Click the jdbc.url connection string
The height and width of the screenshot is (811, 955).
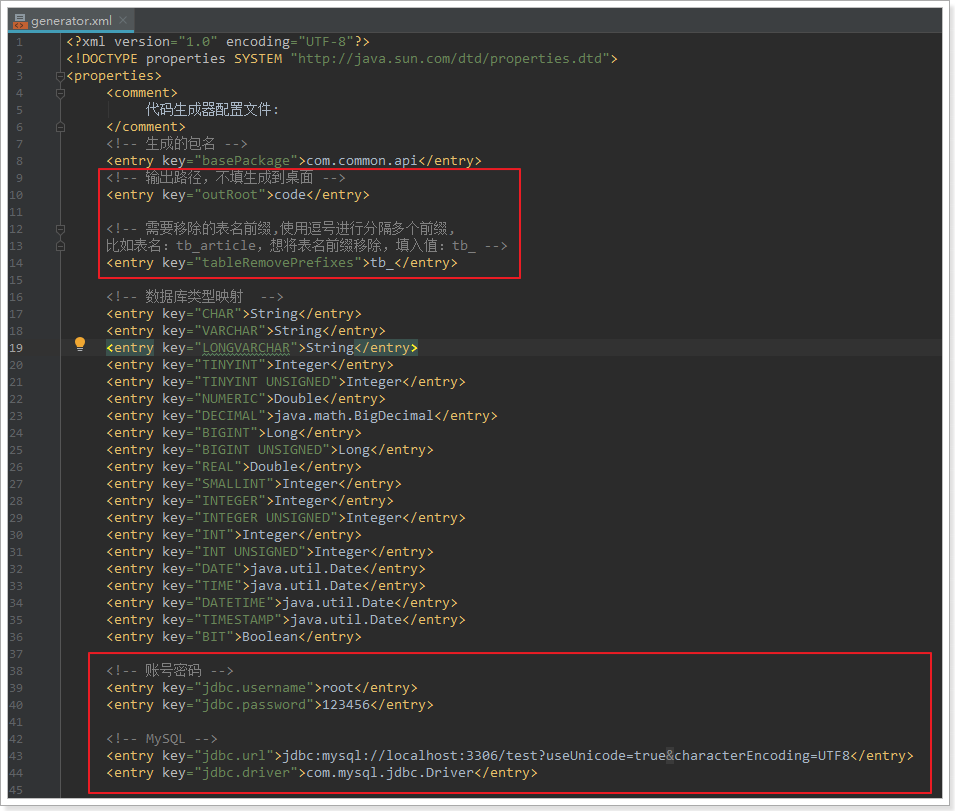click(566, 756)
